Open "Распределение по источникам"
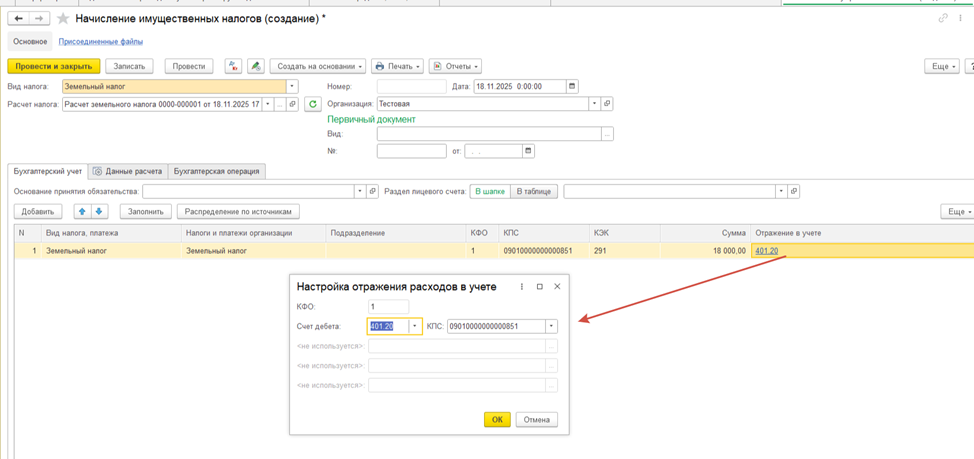The height and width of the screenshot is (459, 974). [x=239, y=212]
